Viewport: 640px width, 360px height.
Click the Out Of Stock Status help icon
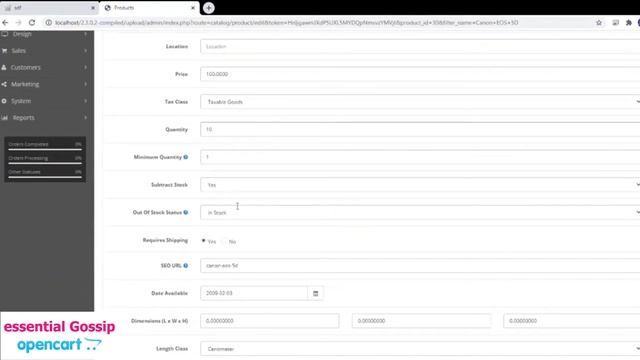tap(186, 212)
